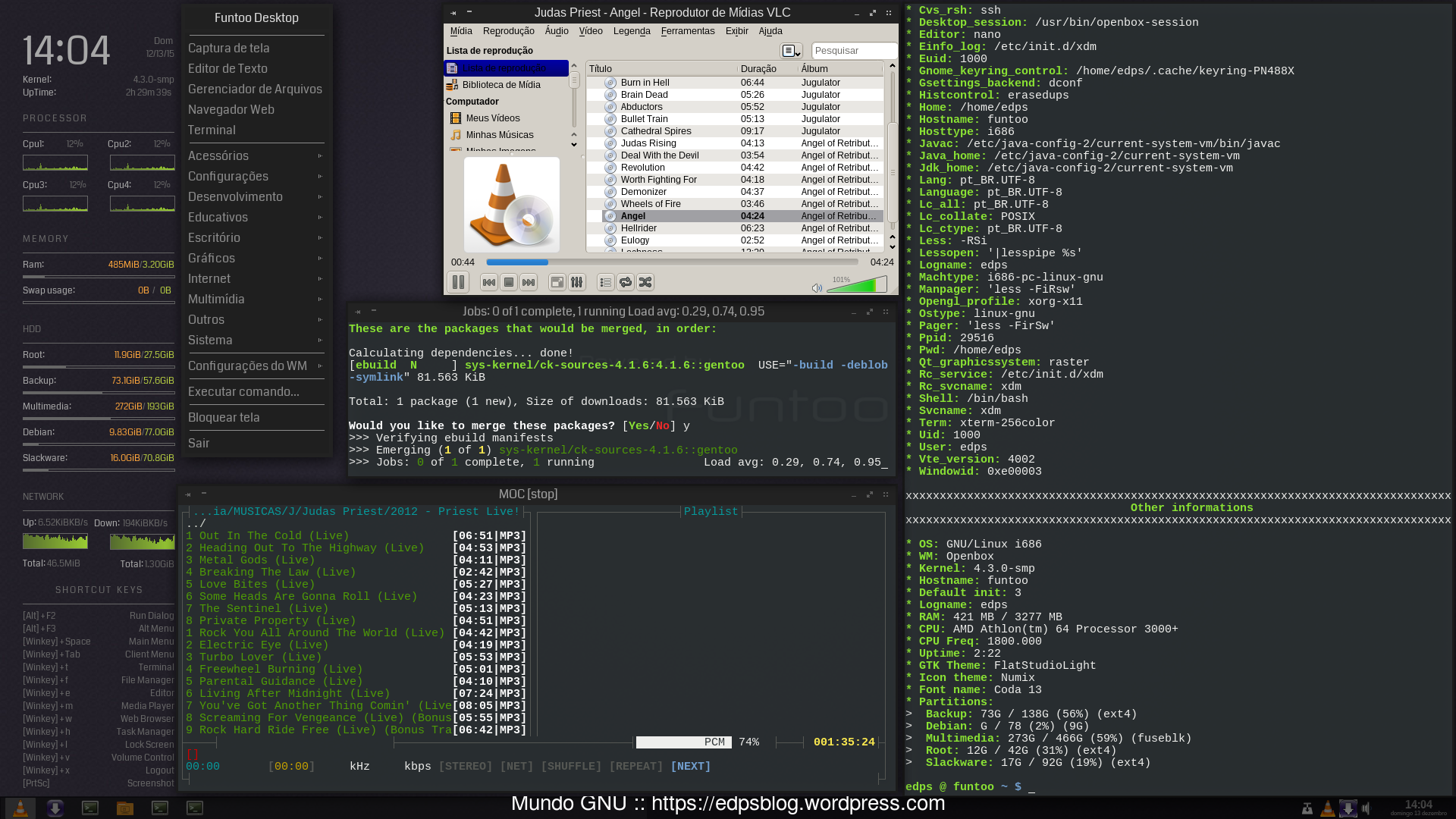The image size is (1456, 819).
Task: Open the Legenda menu in VLC
Action: coord(632,31)
